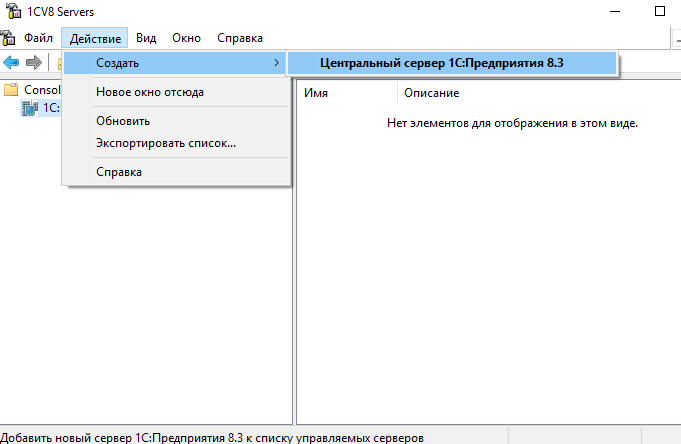681x444 pixels.
Task: Choose Создать in the Действие menu
Action: coord(175,63)
